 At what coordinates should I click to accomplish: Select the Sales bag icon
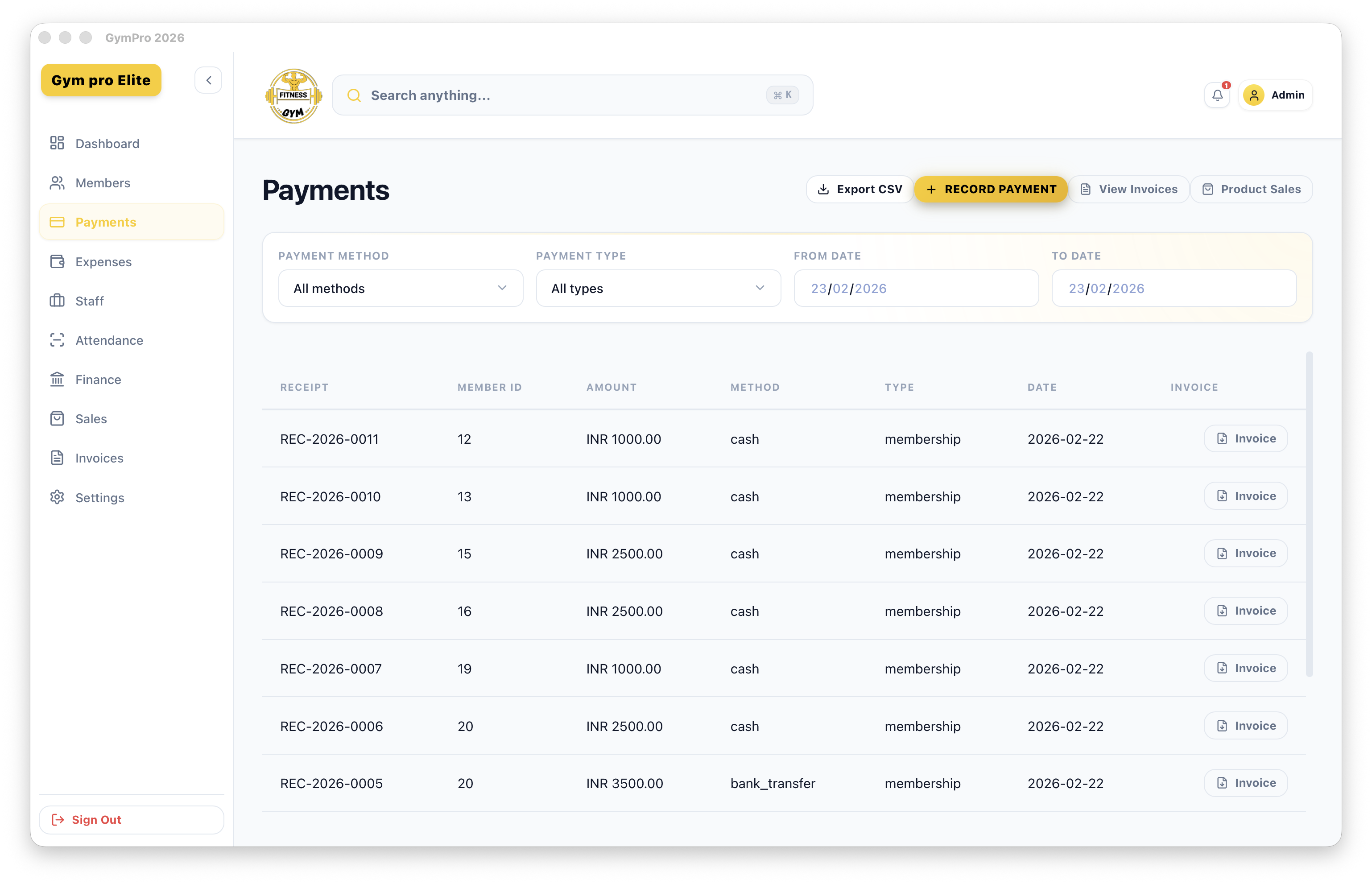coord(57,418)
